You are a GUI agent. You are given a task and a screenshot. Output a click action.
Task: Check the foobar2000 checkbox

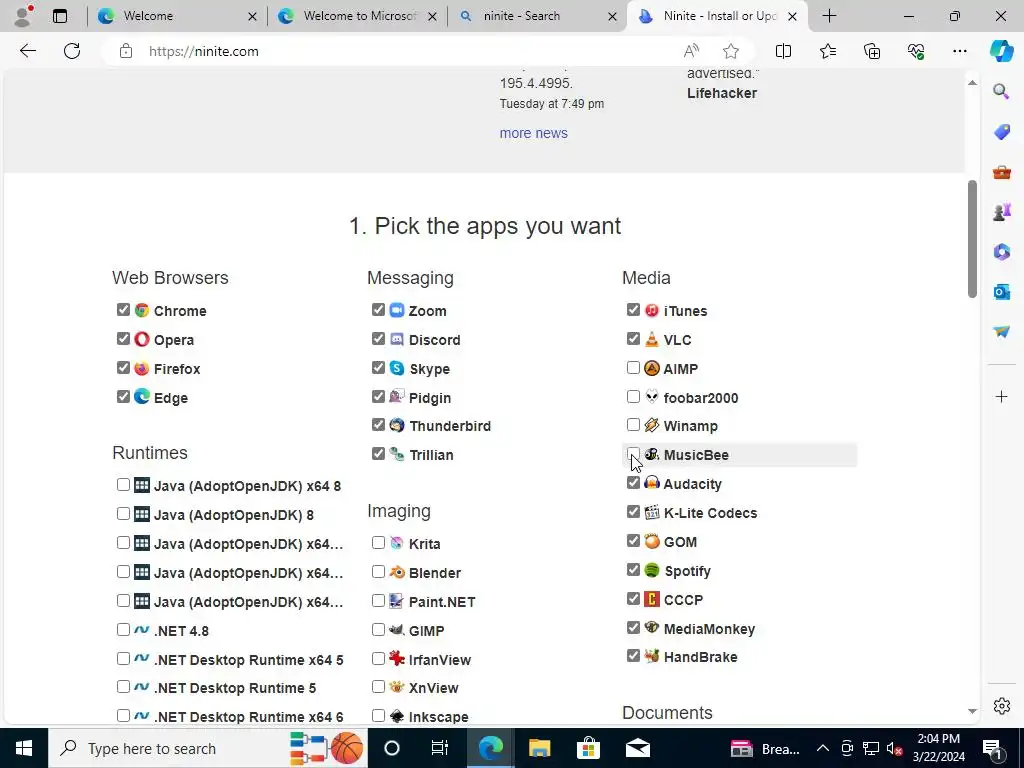633,396
